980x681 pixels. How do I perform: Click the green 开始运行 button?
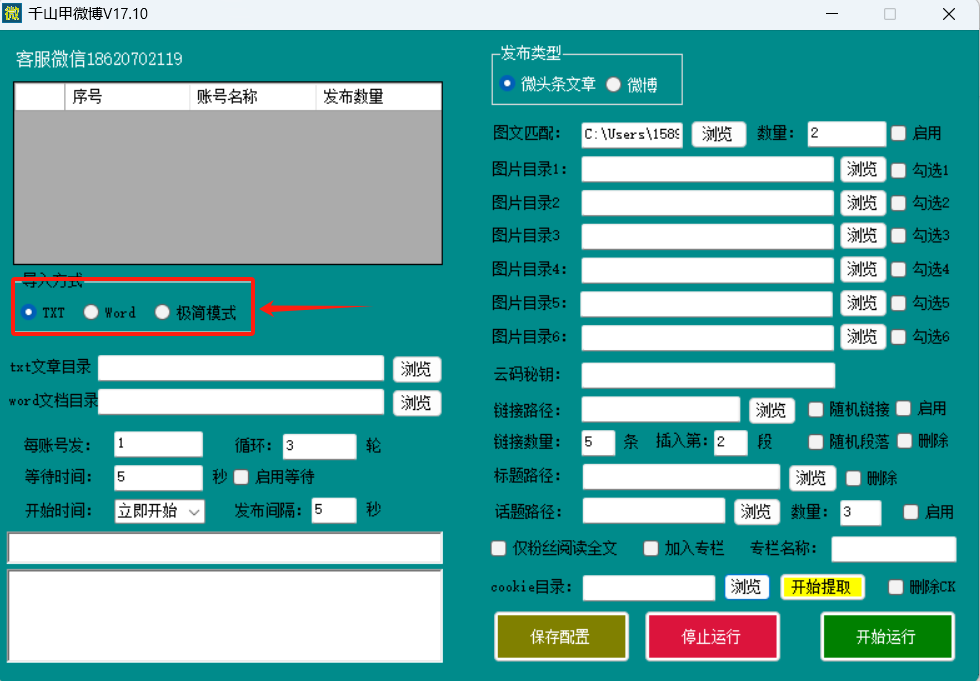click(x=887, y=637)
